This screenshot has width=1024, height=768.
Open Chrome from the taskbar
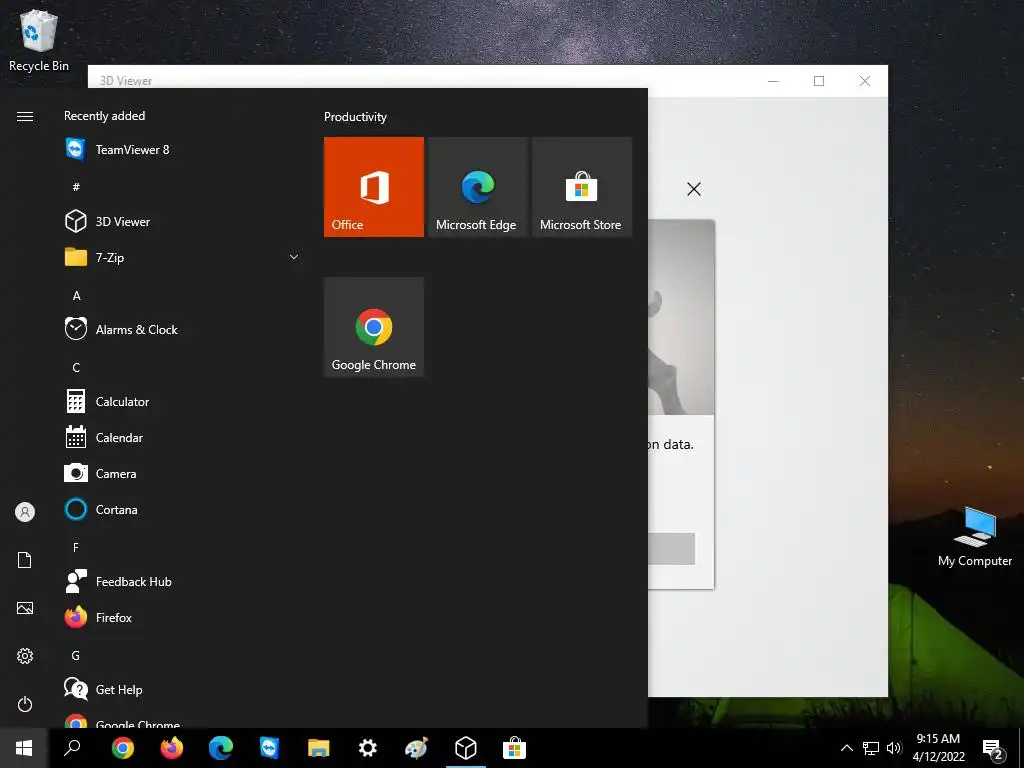pyautogui.click(x=122, y=748)
